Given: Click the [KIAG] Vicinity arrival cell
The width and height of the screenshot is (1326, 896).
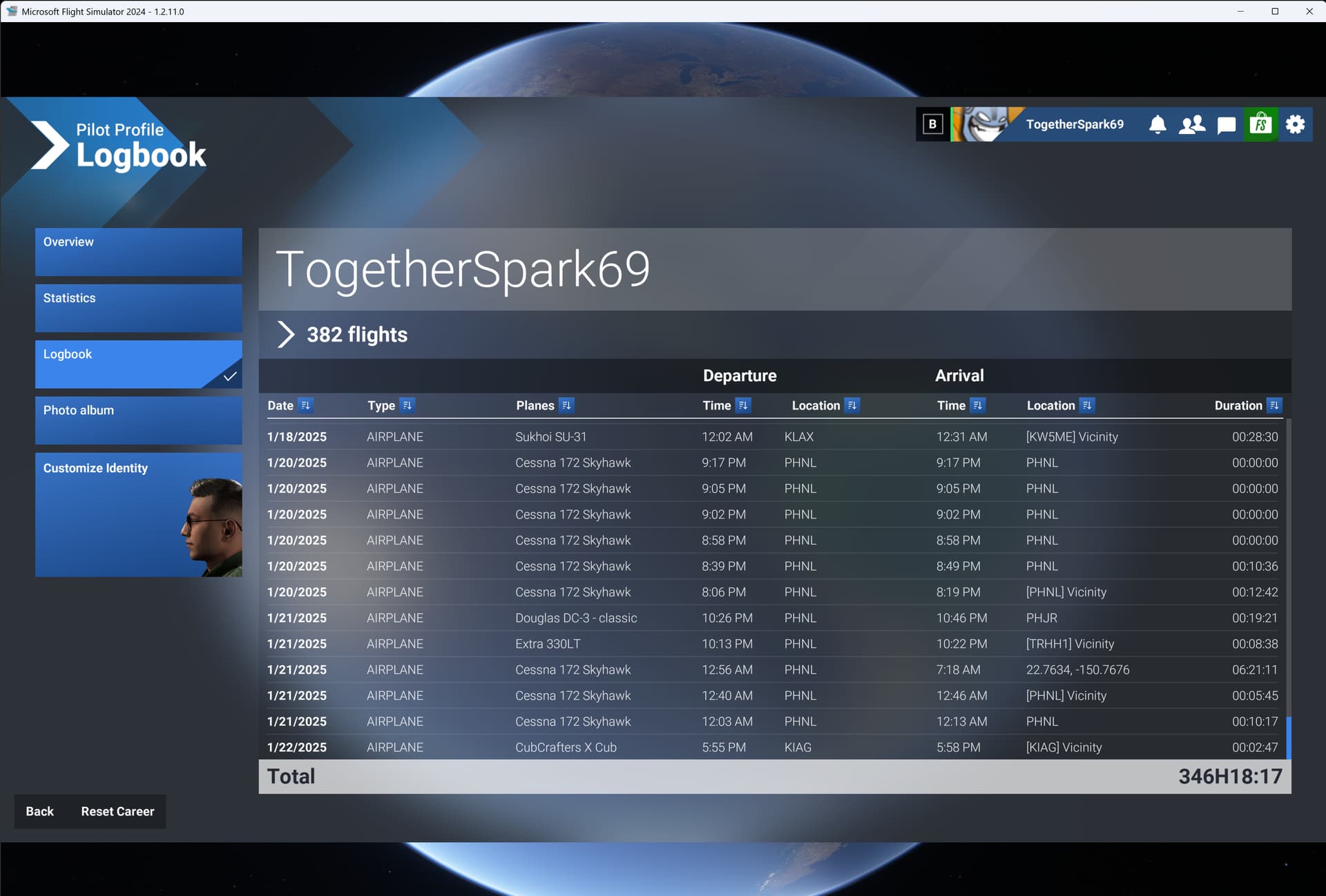Looking at the screenshot, I should click(1064, 747).
